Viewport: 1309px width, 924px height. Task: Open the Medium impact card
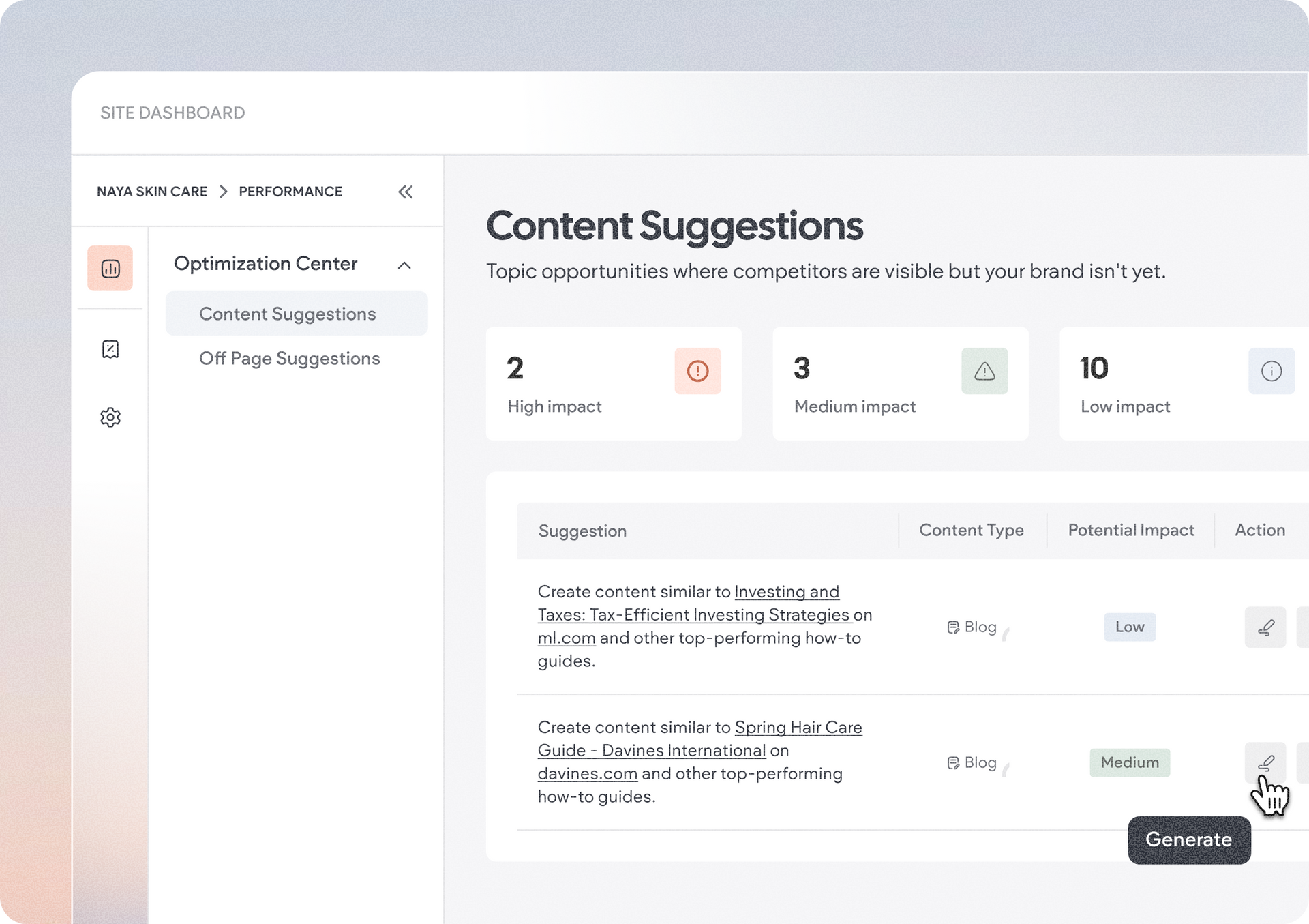(x=901, y=384)
